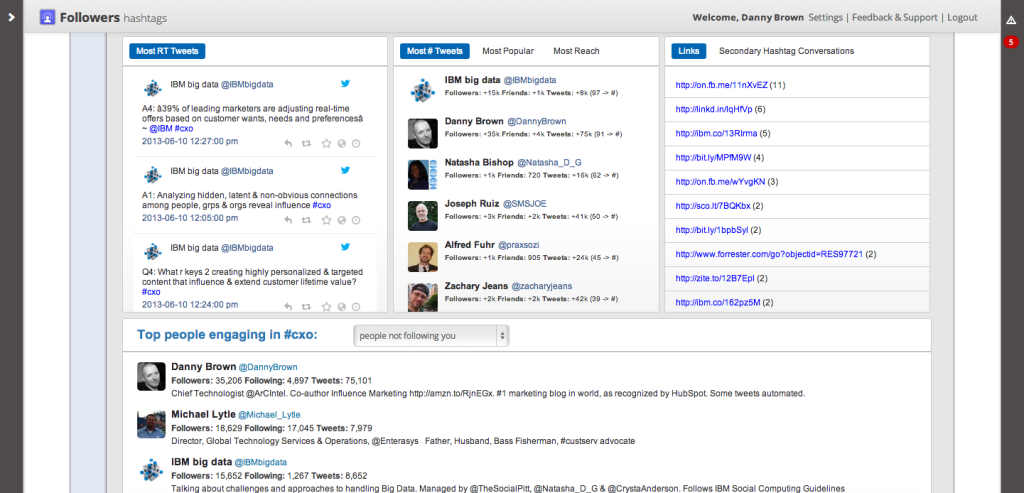Click #cxo hashtag in the A1 tweet
1024x493 pixels.
pyautogui.click(x=321, y=205)
